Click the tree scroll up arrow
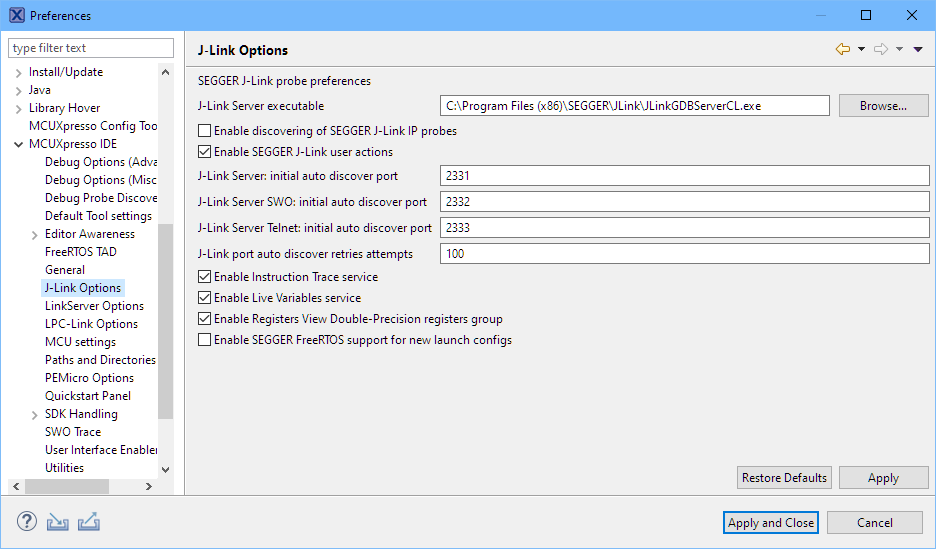This screenshot has width=936, height=549. [165, 72]
